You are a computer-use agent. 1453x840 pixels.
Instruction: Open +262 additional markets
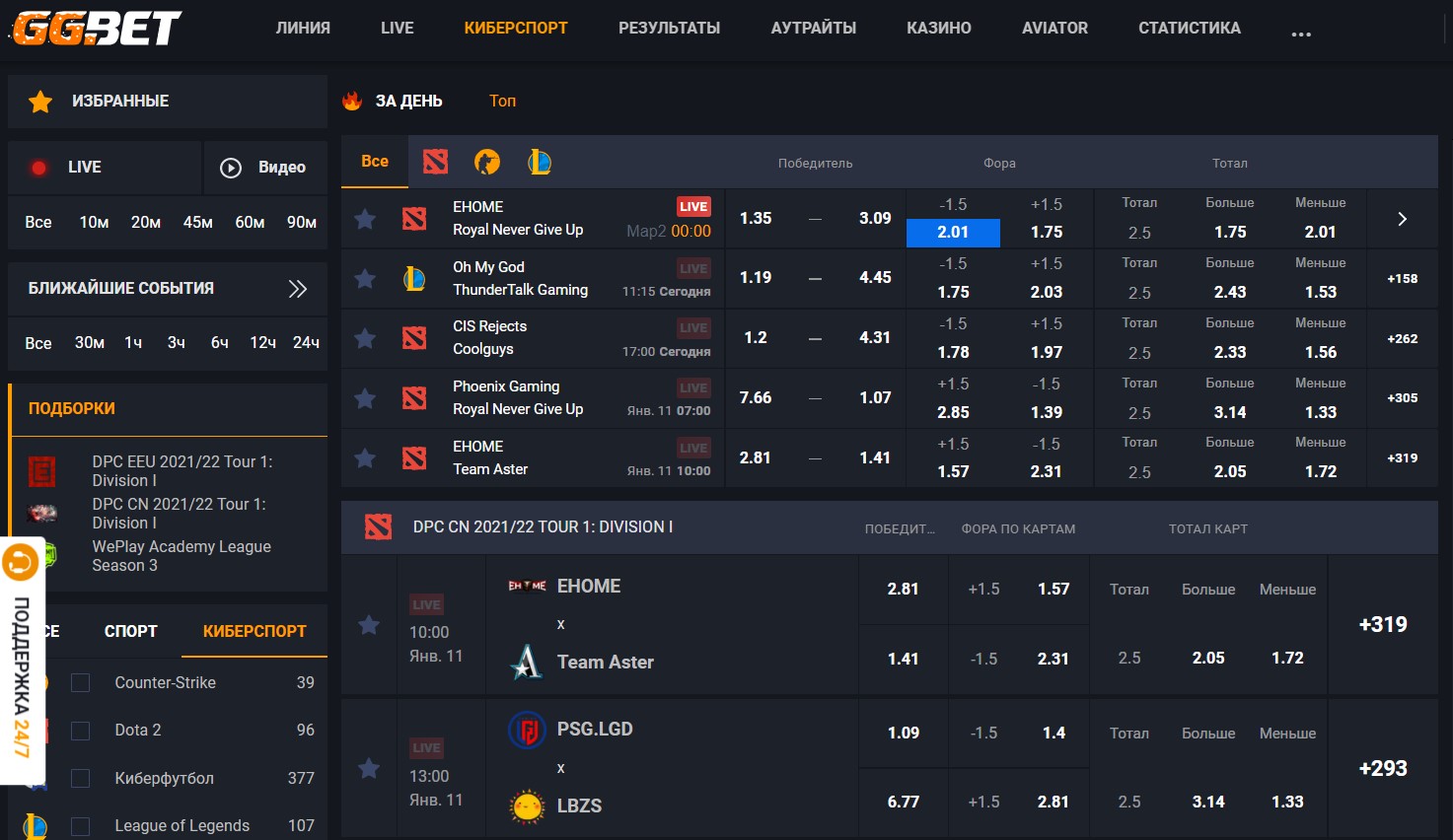pyautogui.click(x=1402, y=339)
